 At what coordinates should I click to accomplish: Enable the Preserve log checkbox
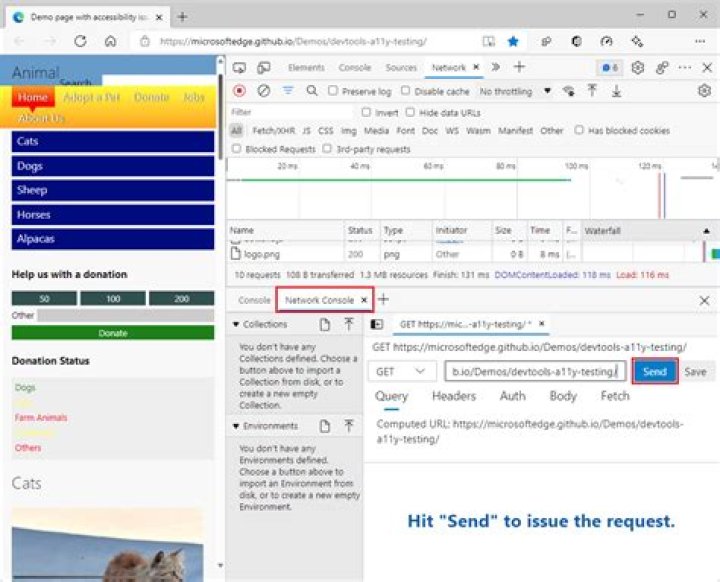point(333,90)
